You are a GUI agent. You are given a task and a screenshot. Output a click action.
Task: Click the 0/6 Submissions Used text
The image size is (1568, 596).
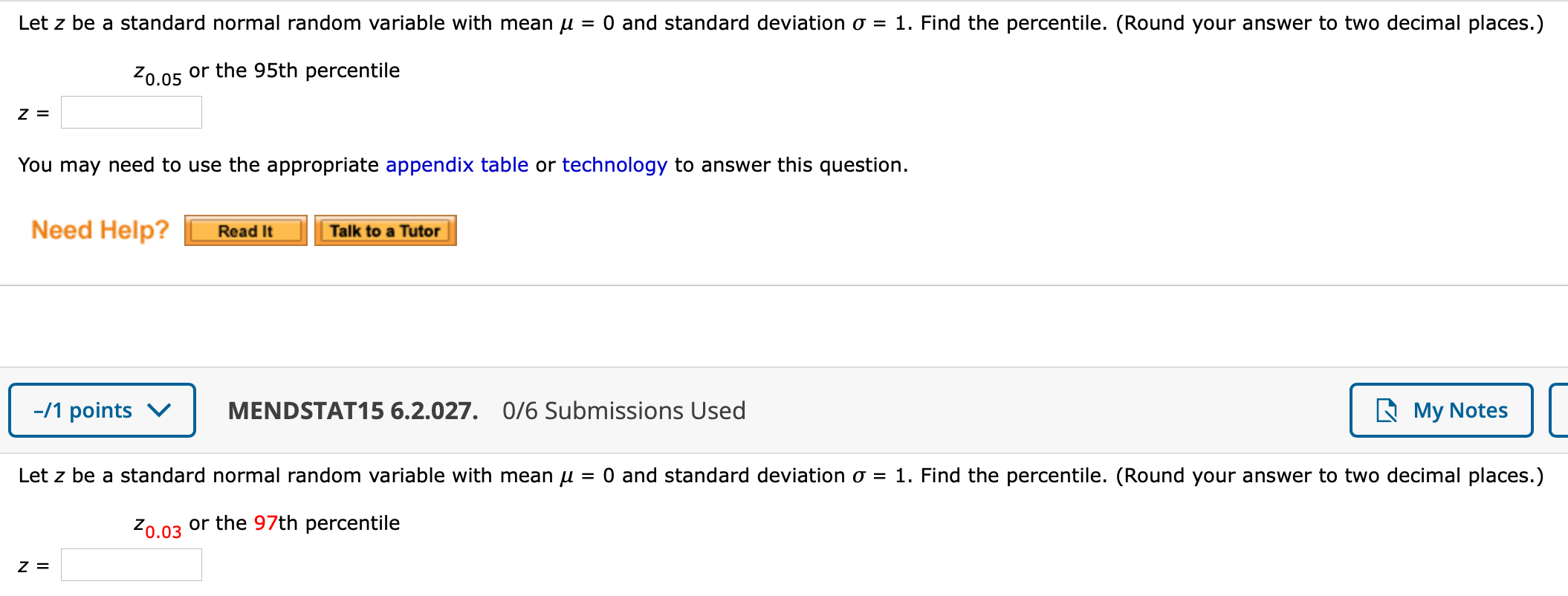pos(624,411)
